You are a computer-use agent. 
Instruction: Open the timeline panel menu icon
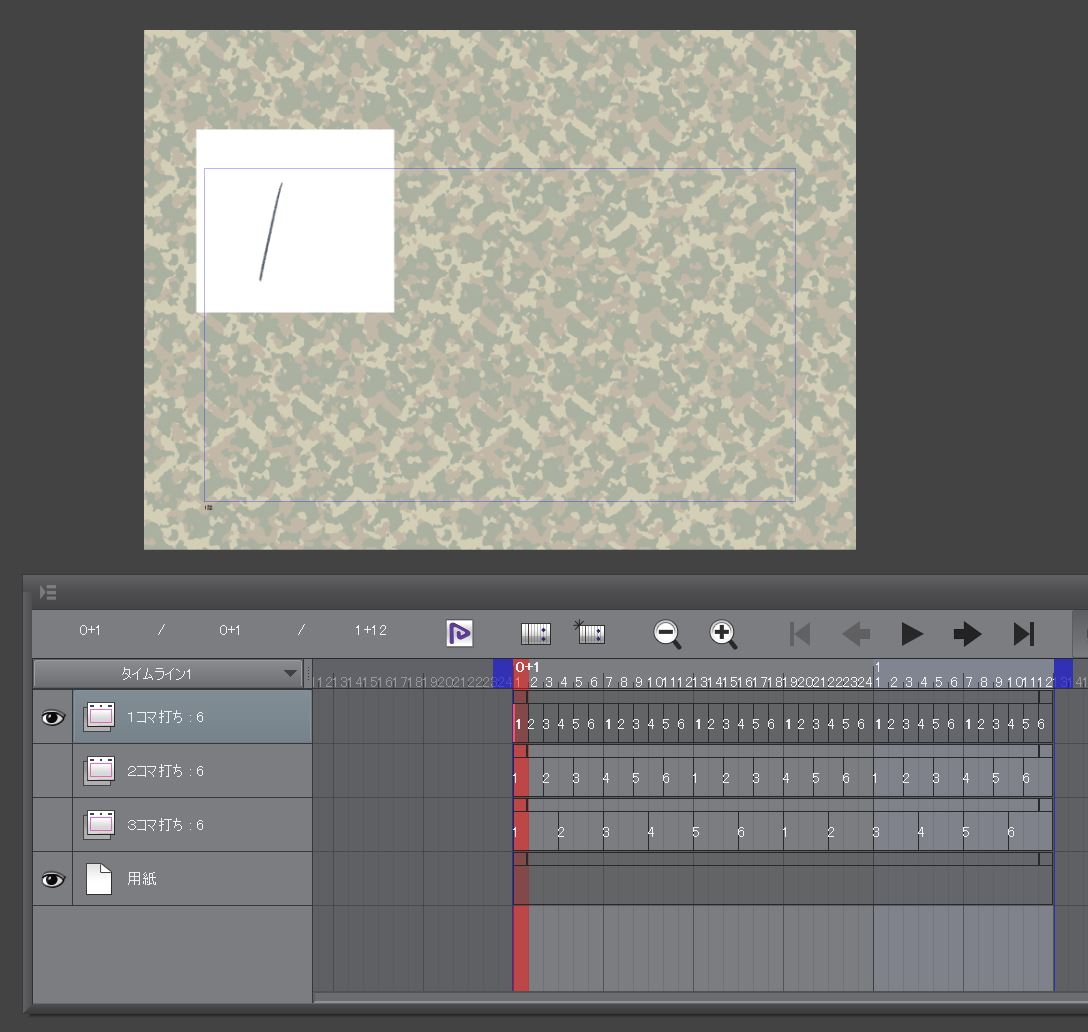point(47,593)
